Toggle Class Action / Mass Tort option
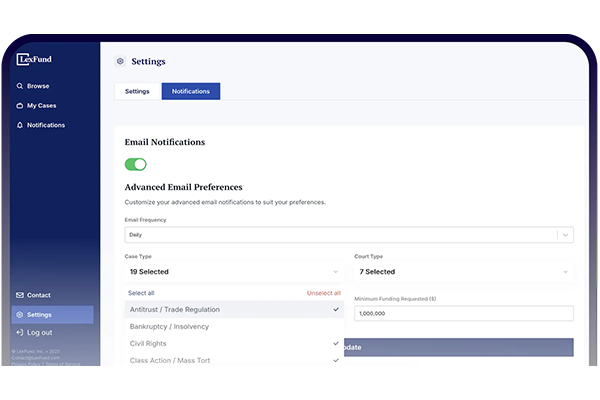 (234, 361)
